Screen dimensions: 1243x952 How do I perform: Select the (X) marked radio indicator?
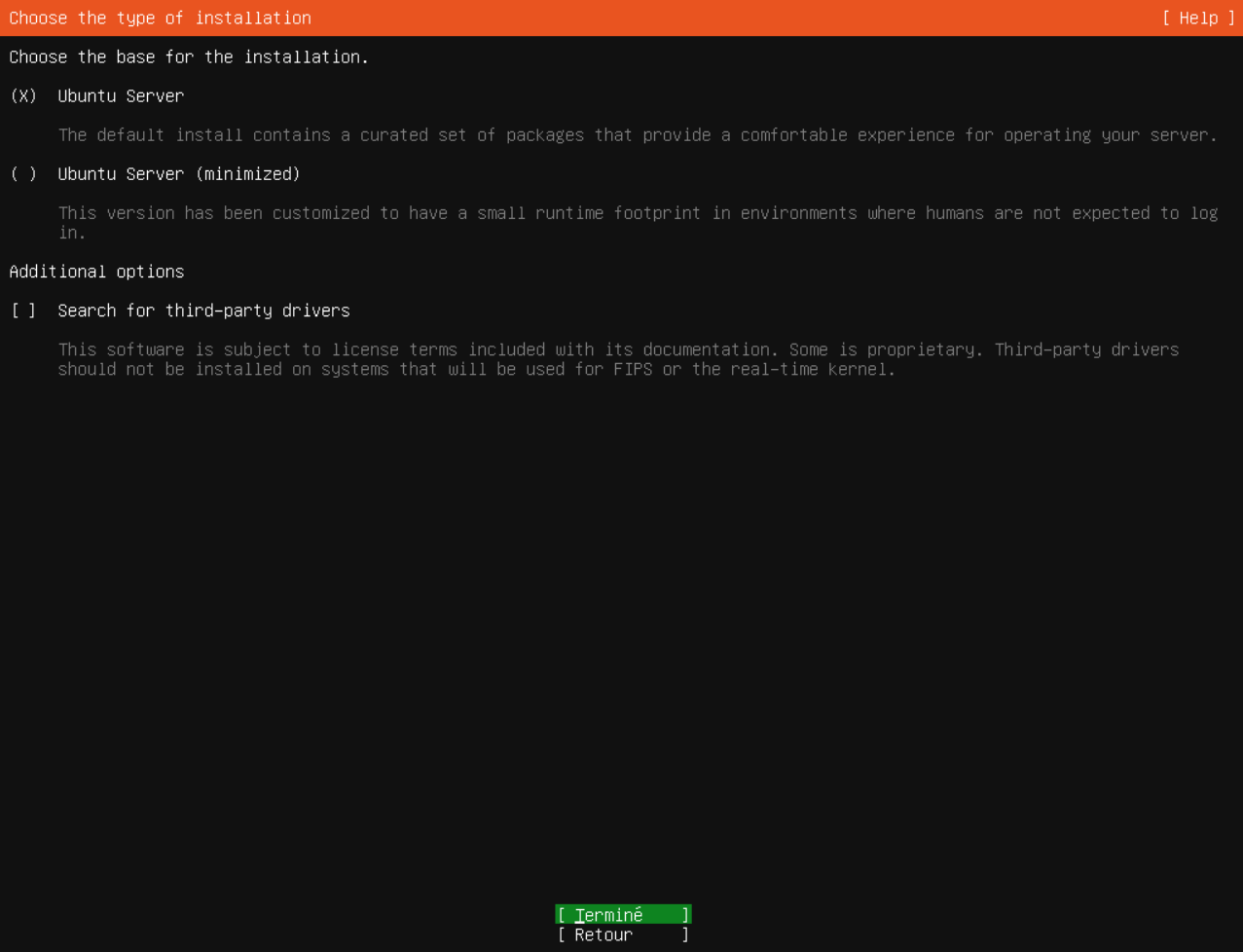[x=22, y=95]
